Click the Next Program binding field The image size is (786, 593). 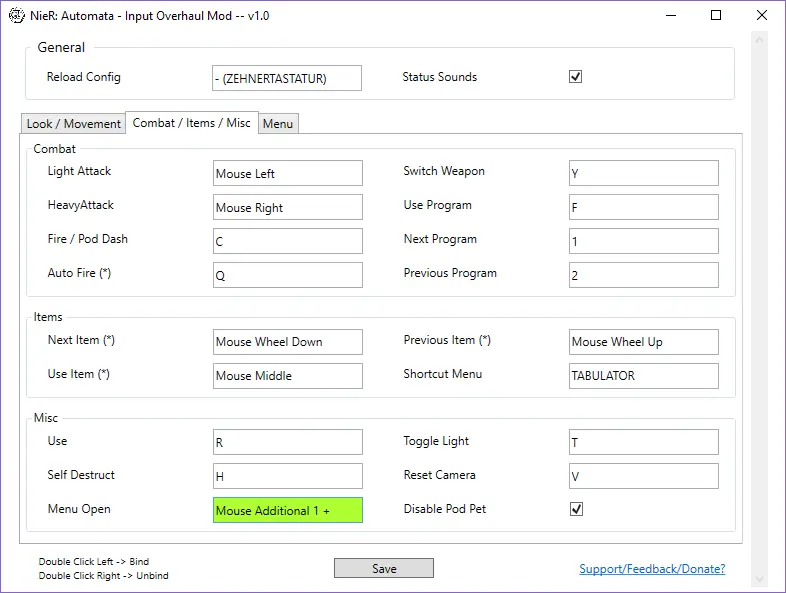coord(644,241)
